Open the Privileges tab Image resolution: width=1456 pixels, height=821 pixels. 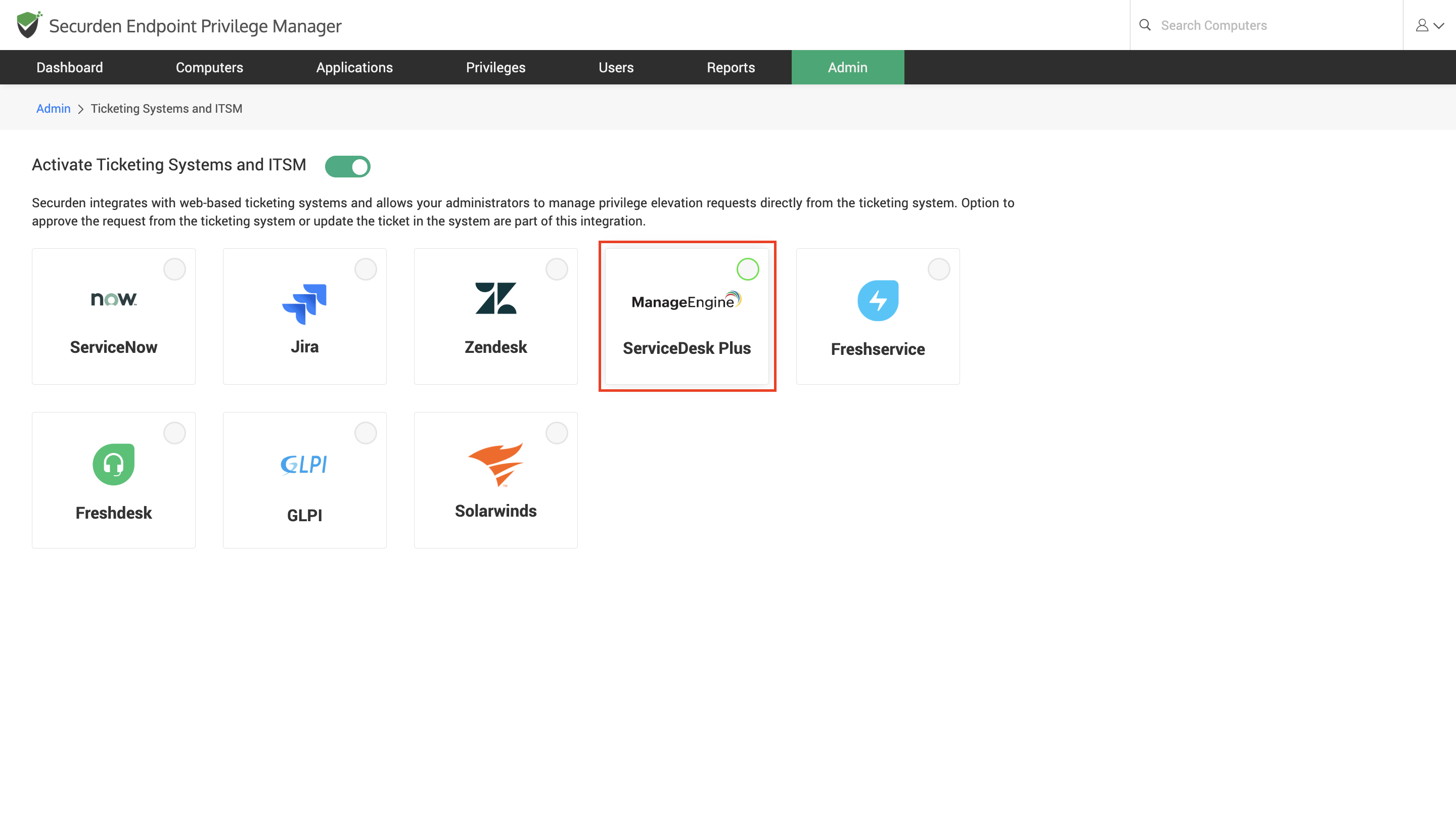[495, 67]
